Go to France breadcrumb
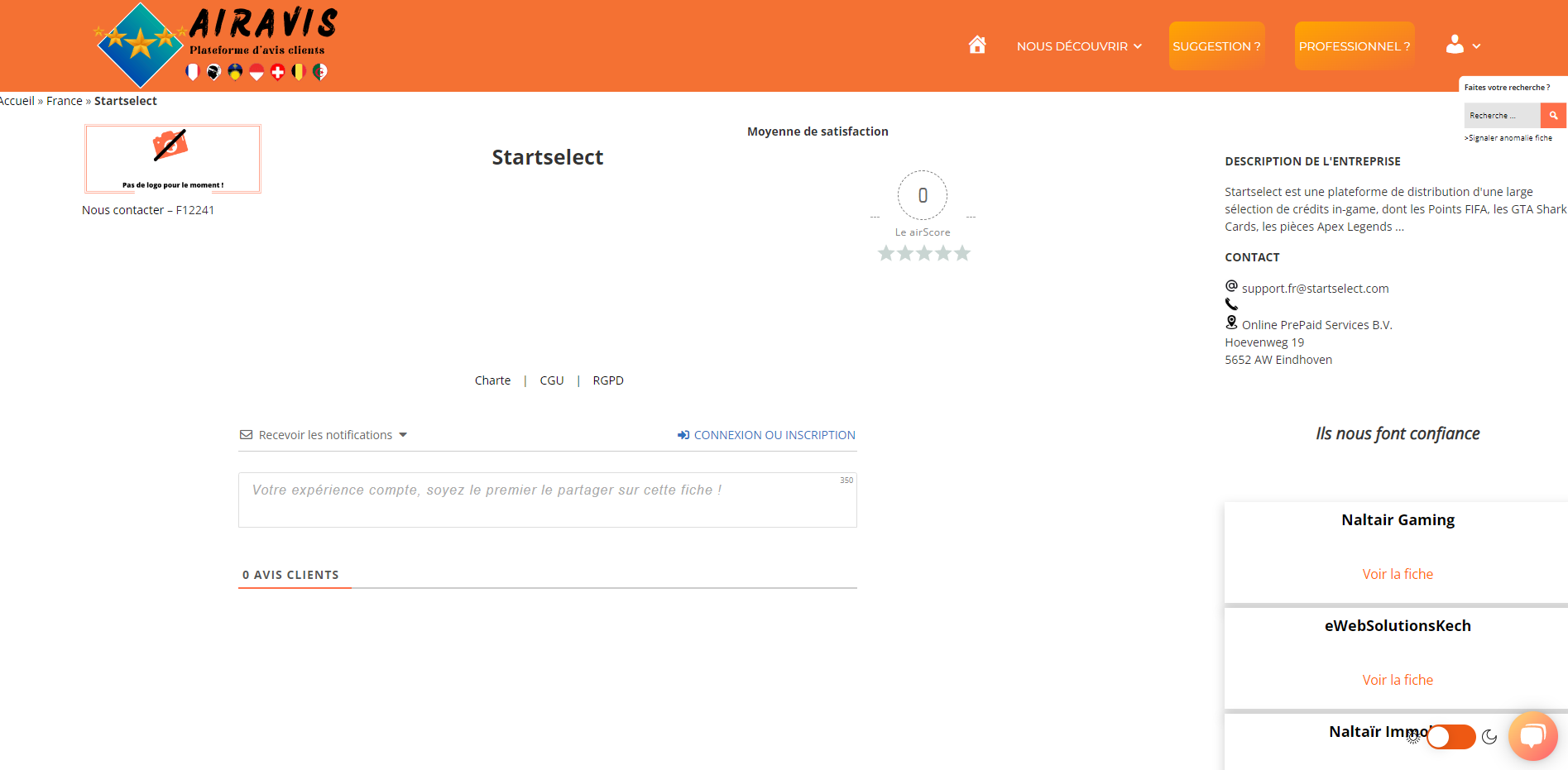1568x770 pixels. click(65, 101)
